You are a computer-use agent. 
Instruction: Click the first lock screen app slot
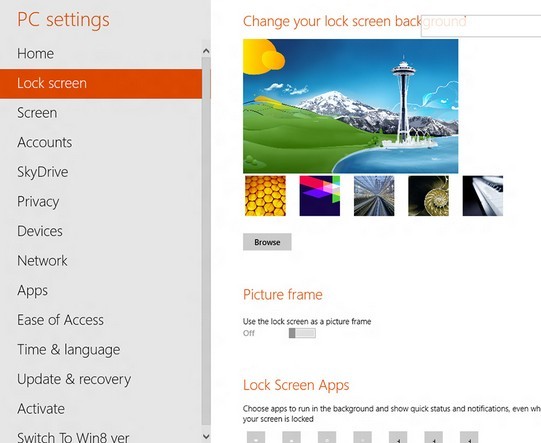pos(256,437)
